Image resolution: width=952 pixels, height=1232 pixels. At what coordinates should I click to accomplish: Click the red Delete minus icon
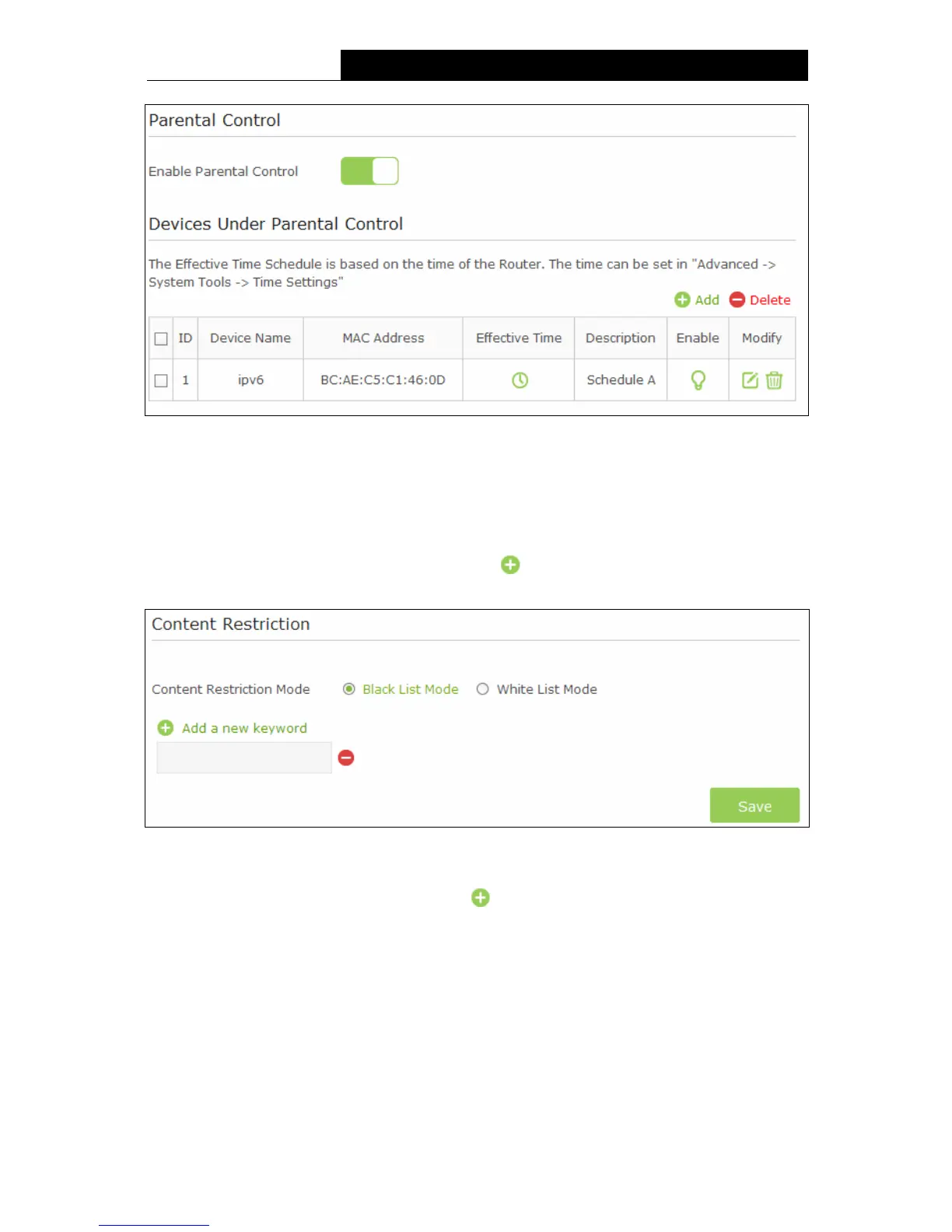click(x=737, y=300)
